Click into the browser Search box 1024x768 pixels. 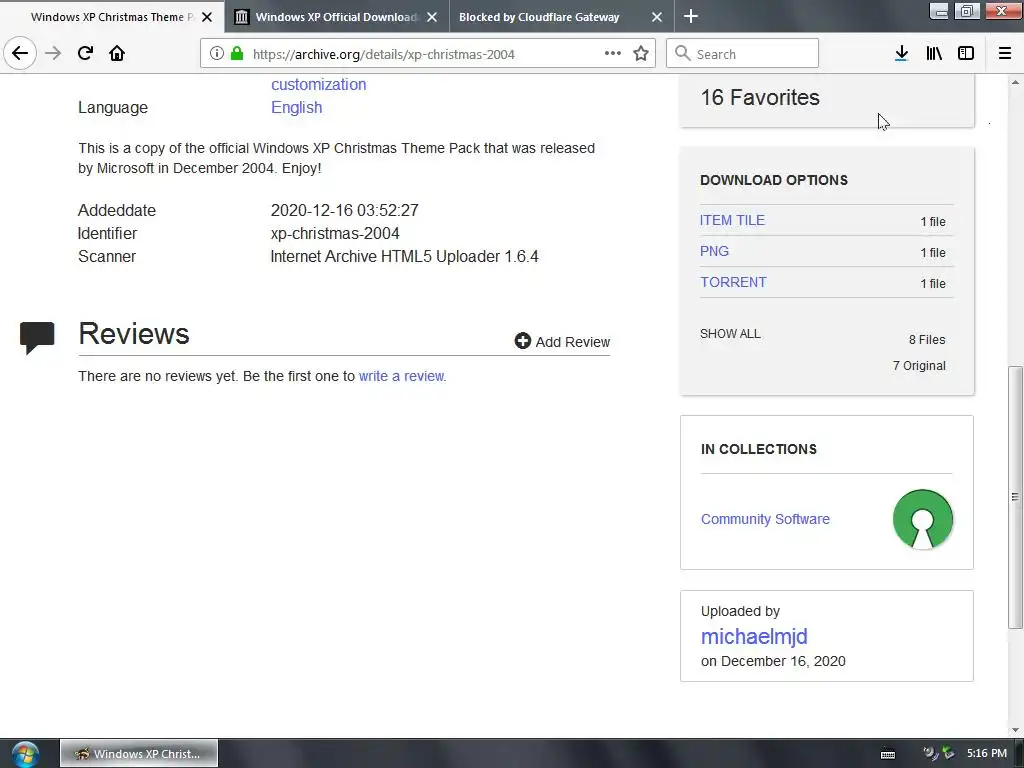[743, 54]
